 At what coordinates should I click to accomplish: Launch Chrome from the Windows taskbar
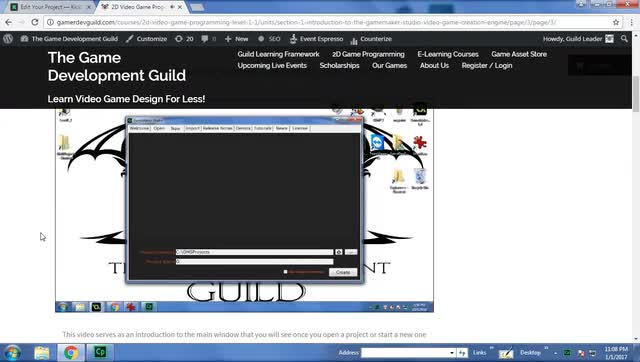(x=71, y=353)
